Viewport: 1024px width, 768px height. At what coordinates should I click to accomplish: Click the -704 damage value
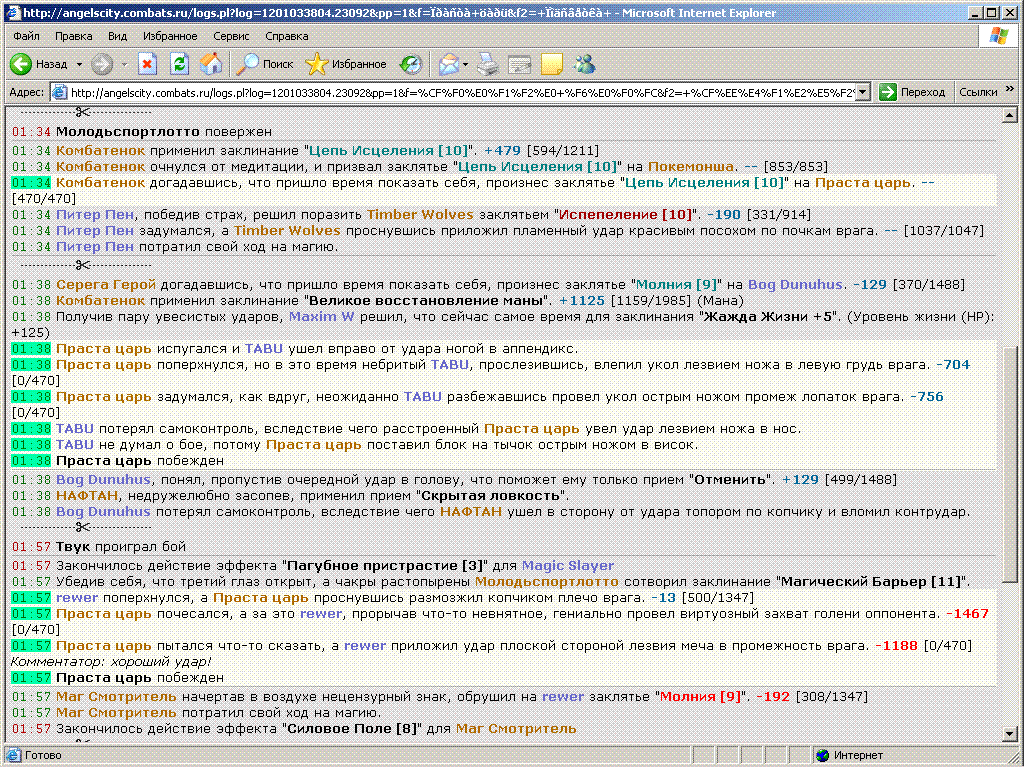click(953, 364)
